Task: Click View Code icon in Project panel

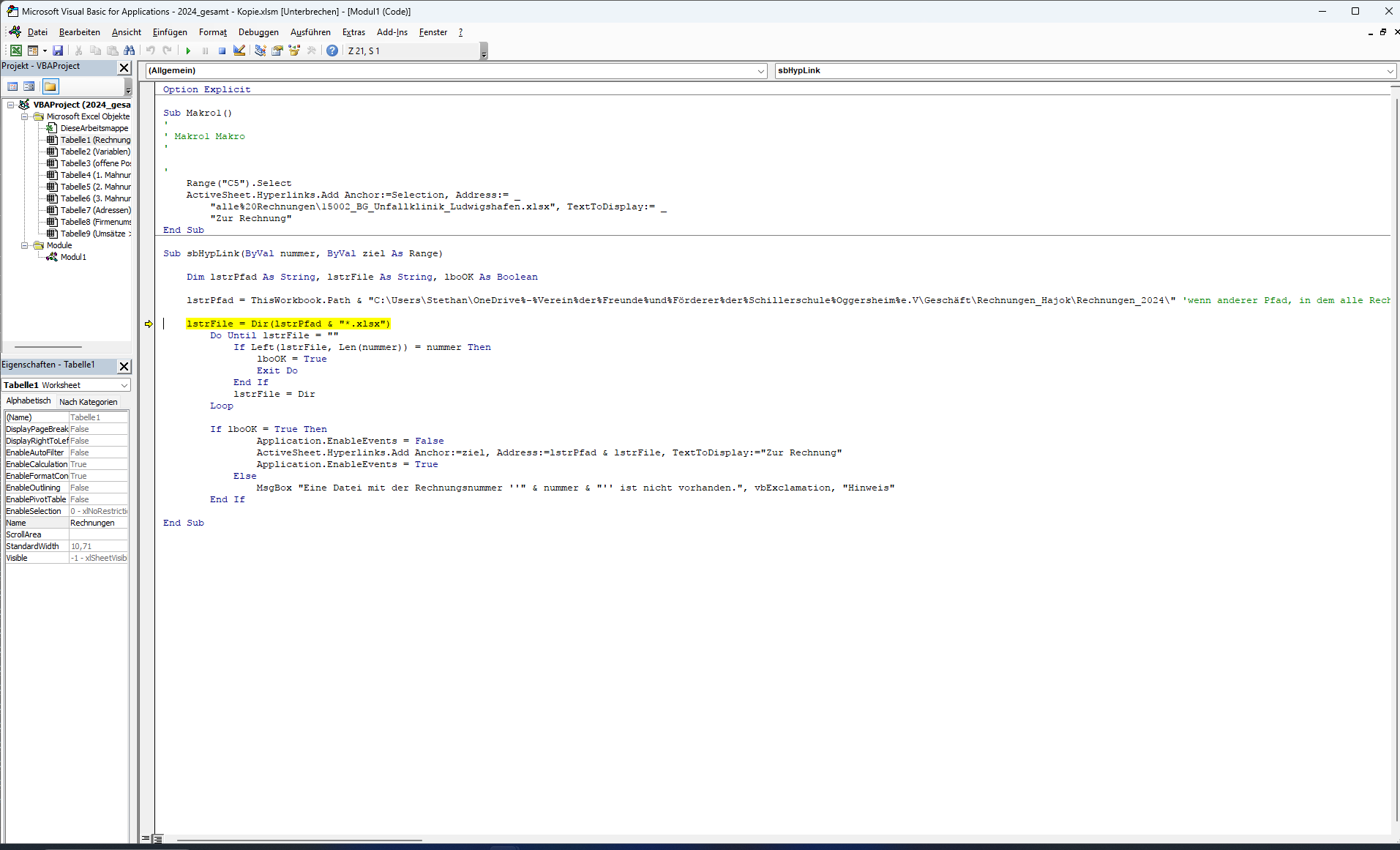Action: point(12,86)
